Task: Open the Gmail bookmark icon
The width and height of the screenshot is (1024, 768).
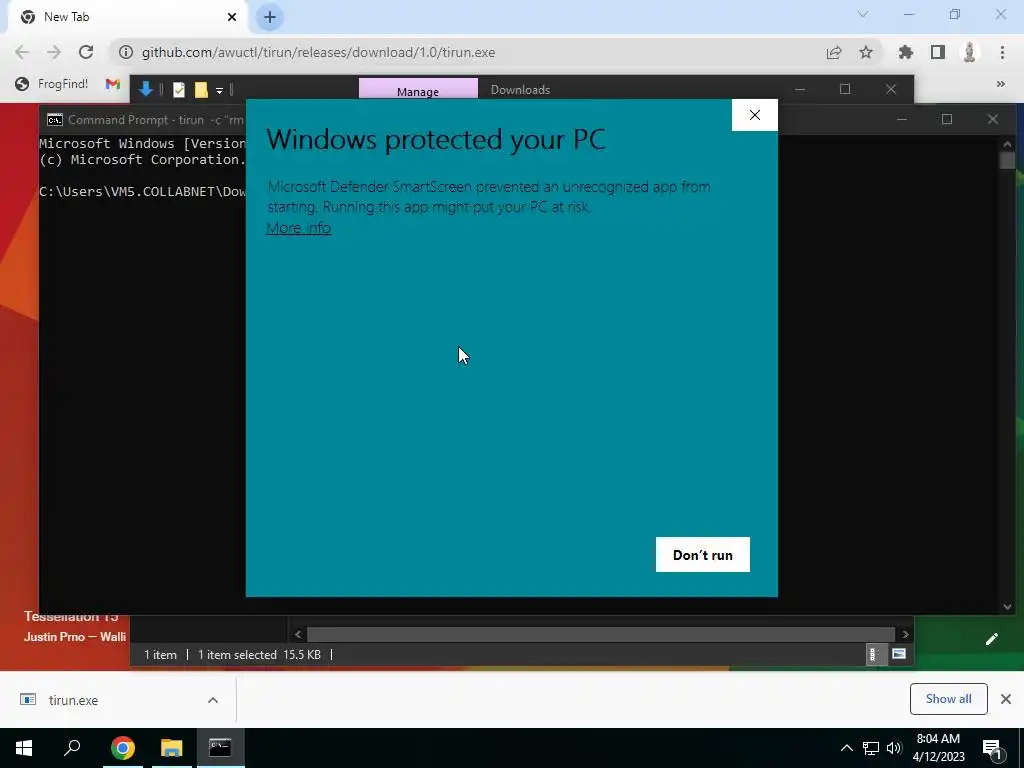Action: (113, 84)
